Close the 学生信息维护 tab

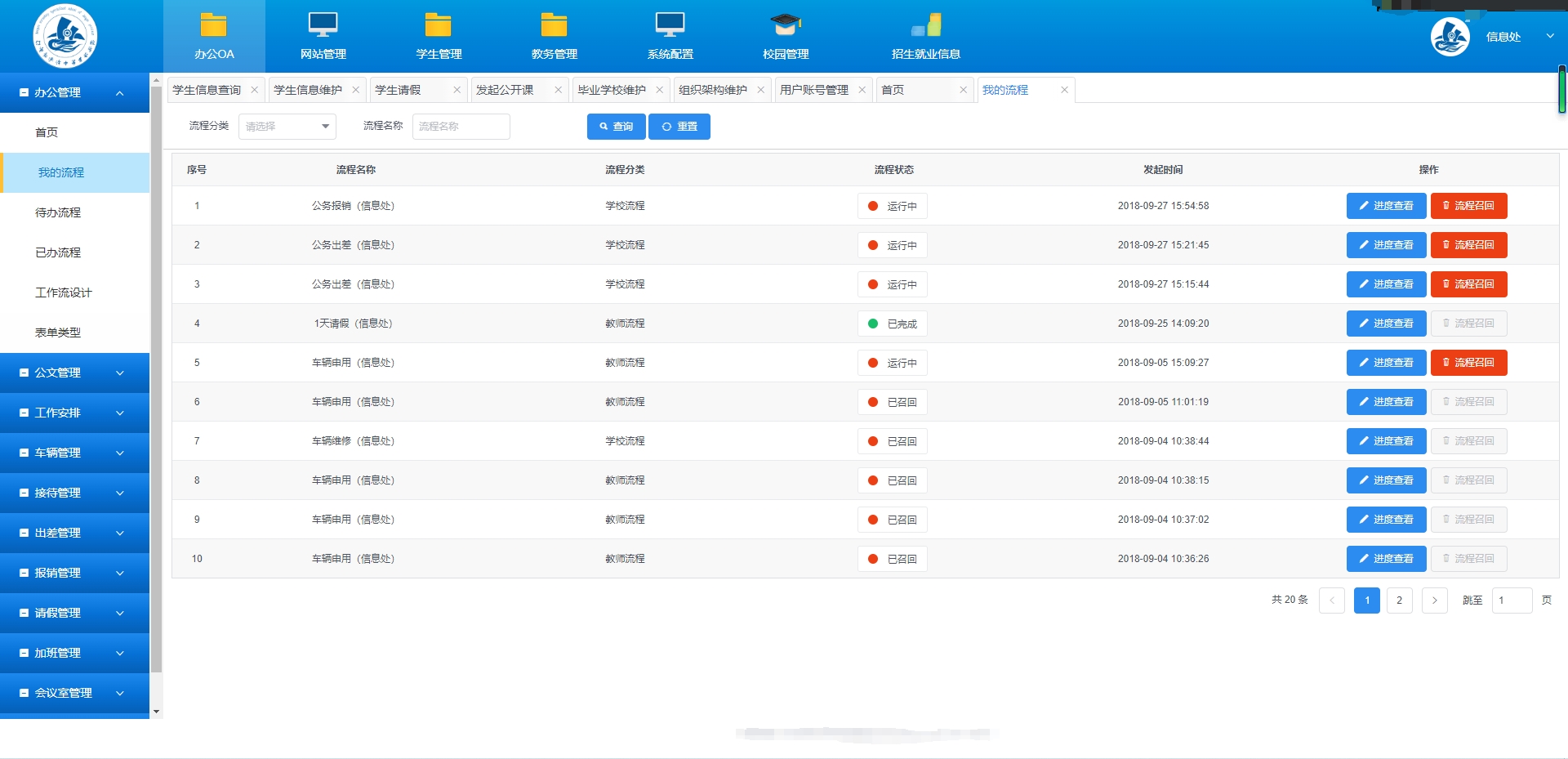coord(355,90)
